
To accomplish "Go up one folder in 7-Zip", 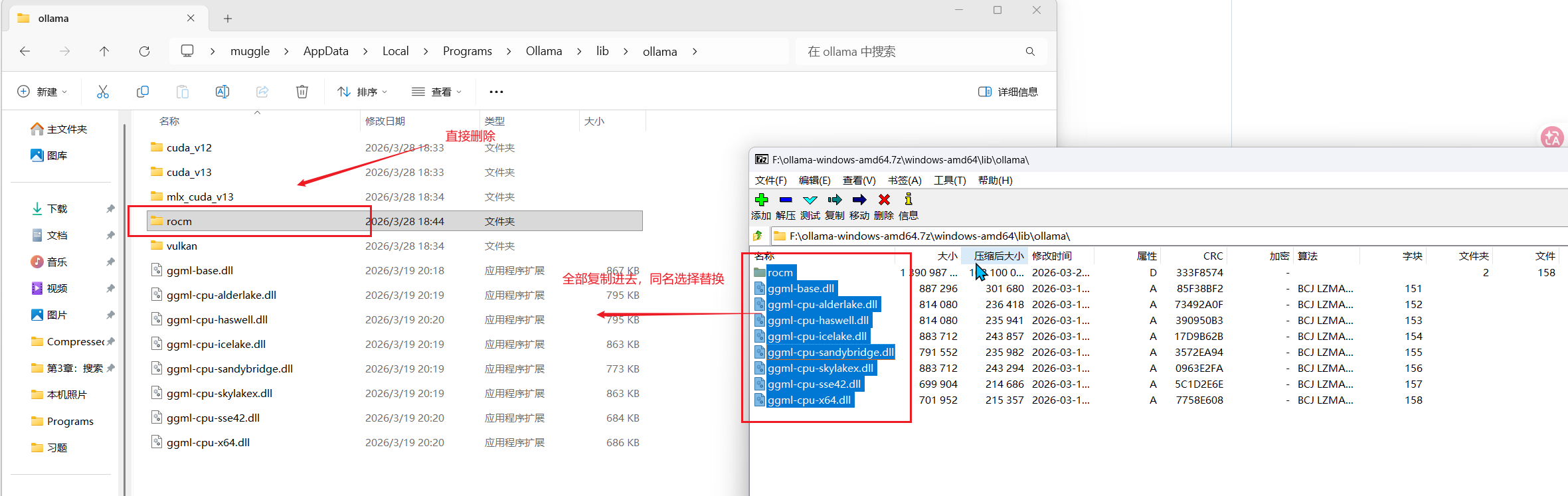I will [758, 236].
